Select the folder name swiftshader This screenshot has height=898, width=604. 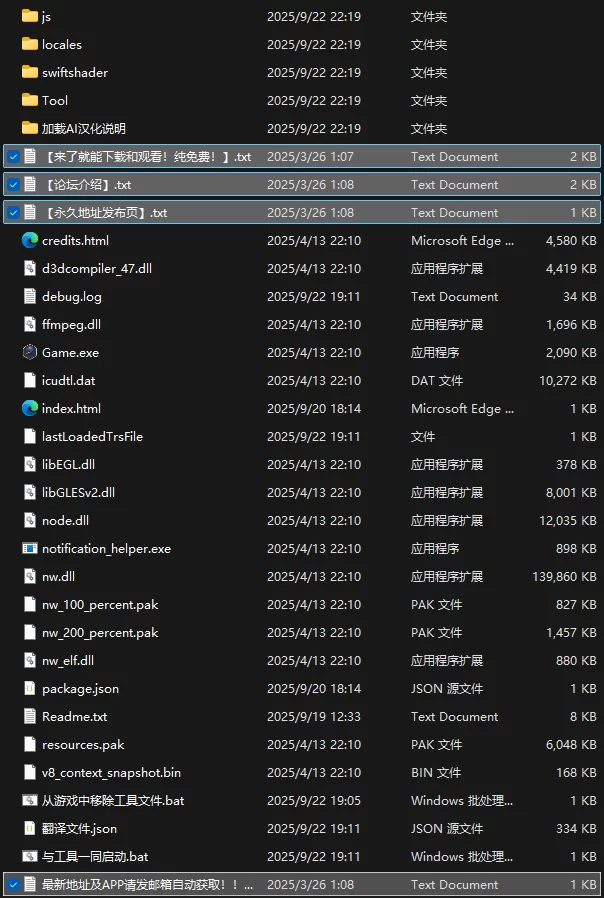74,72
